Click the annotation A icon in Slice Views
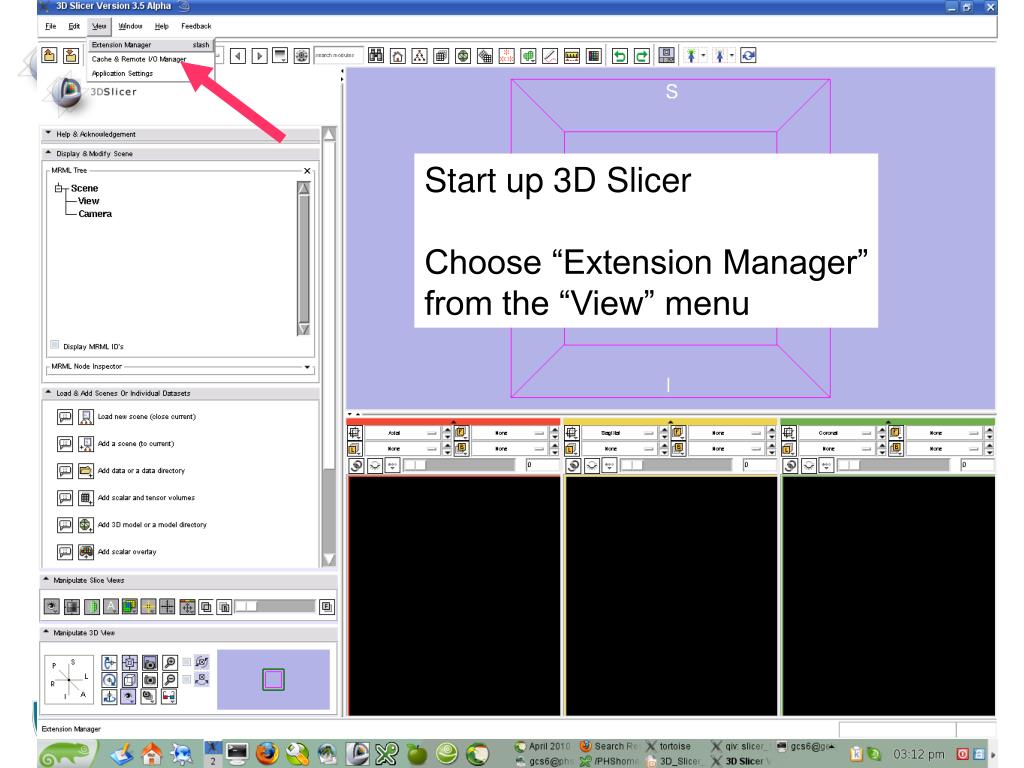This screenshot has height=768, width=1024. pyautogui.click(x=110, y=607)
